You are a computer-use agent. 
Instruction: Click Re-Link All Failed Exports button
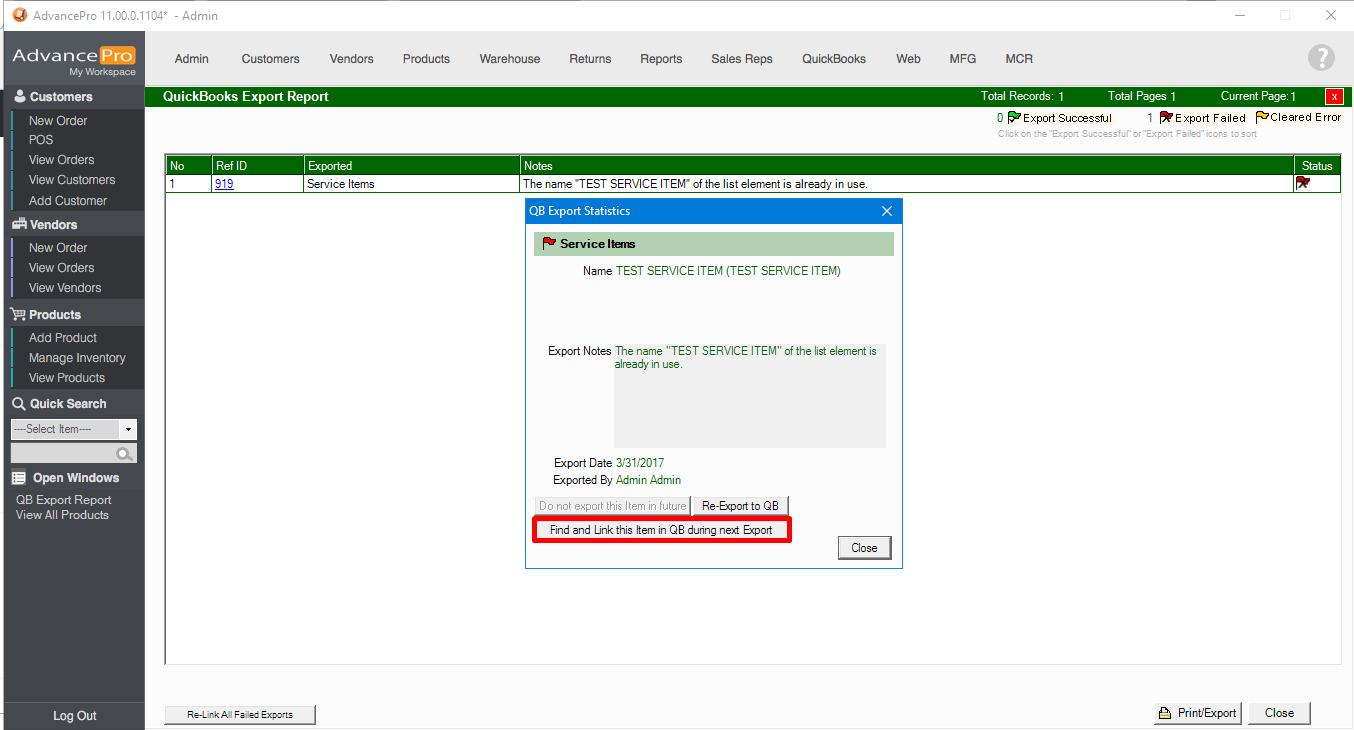[x=240, y=715]
